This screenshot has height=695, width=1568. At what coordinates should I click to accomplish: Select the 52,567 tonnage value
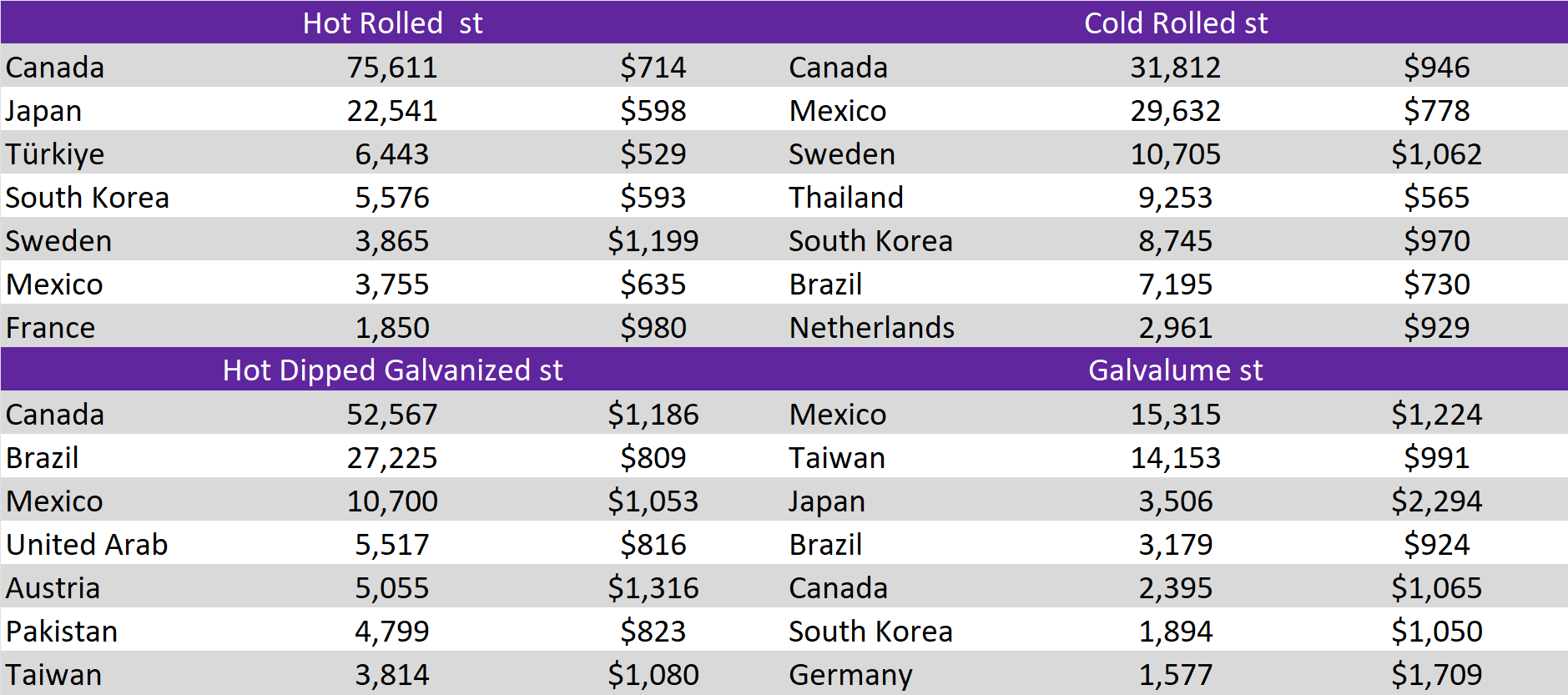point(392,415)
